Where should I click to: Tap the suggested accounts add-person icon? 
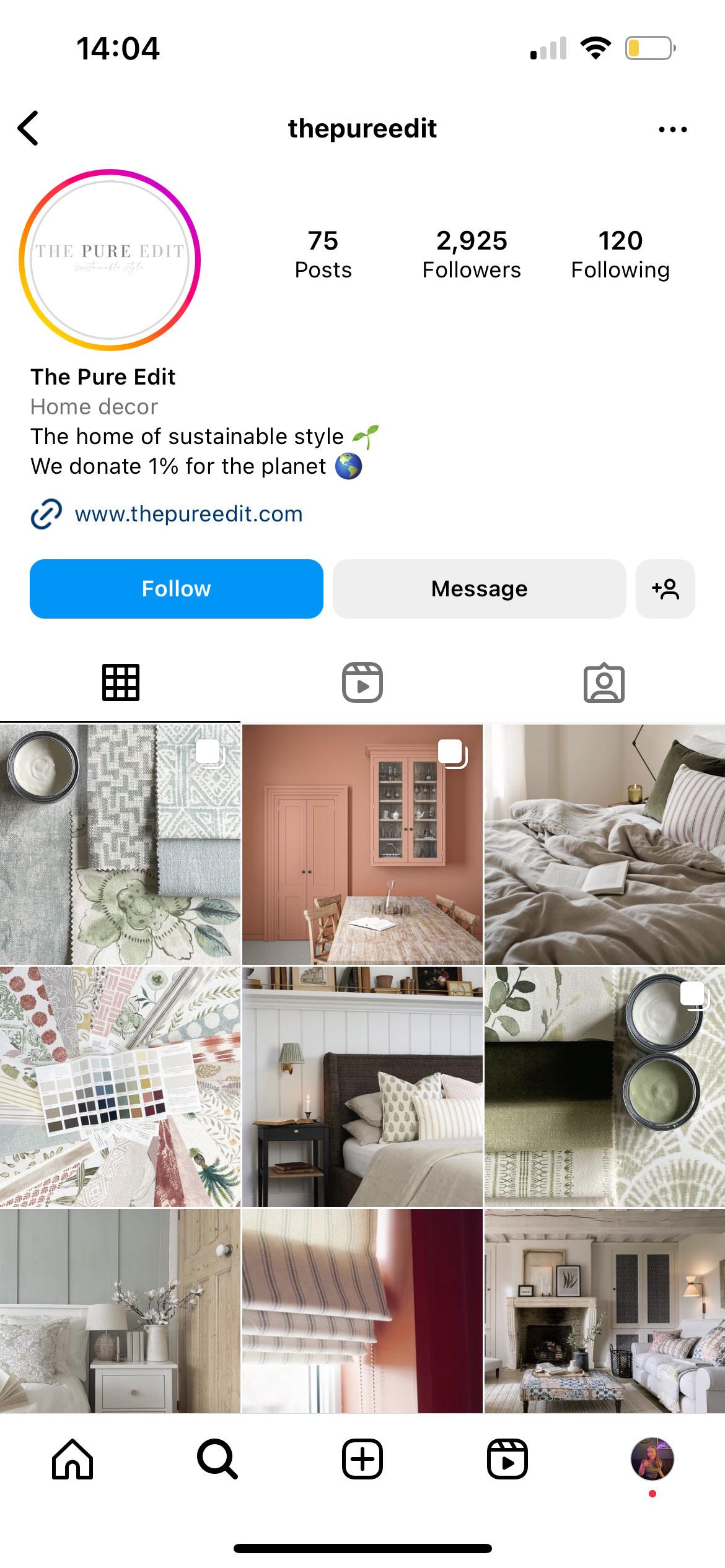(x=666, y=589)
